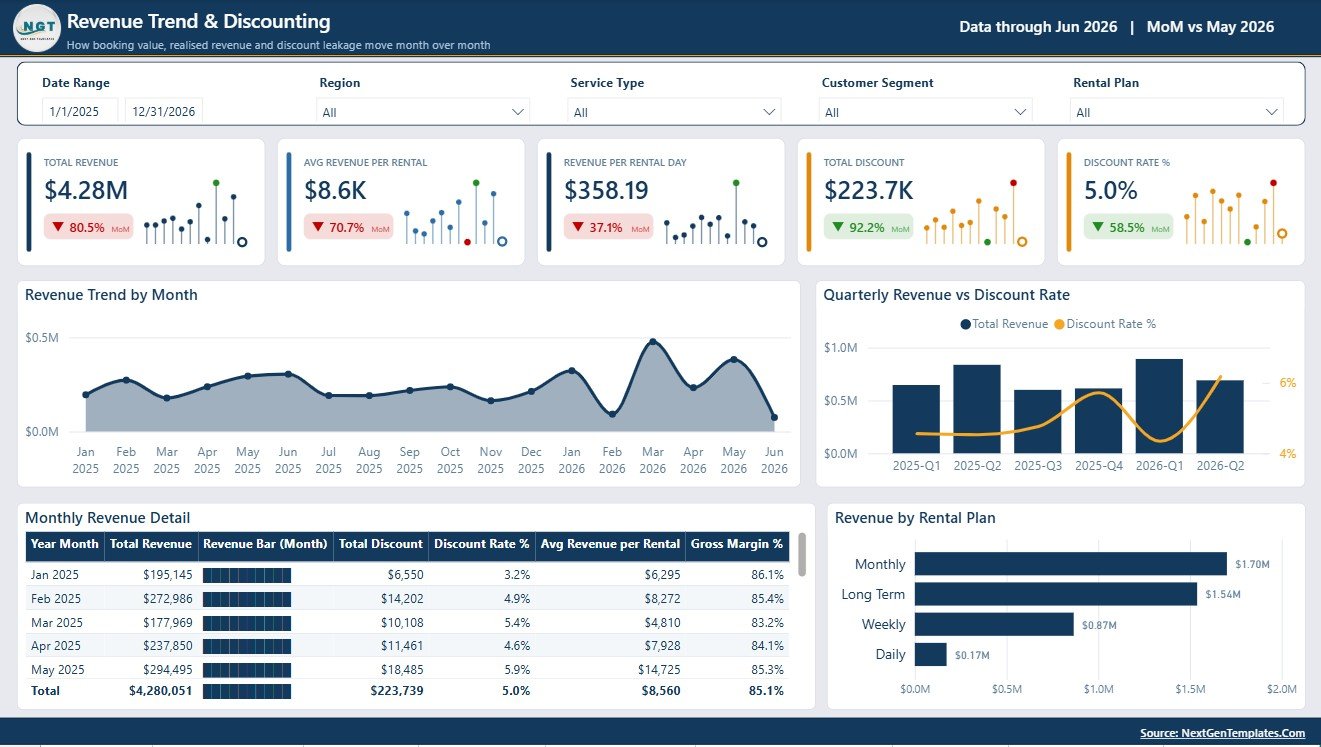Click the $223.7K total discount value
This screenshot has width=1321, height=747.
[x=869, y=190]
